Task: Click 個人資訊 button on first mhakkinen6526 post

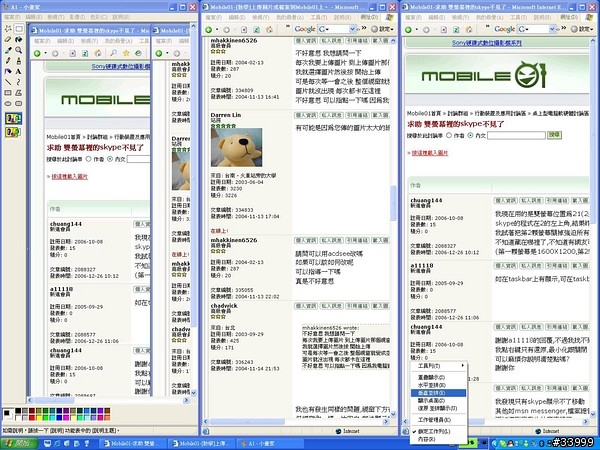Action: [x=305, y=41]
